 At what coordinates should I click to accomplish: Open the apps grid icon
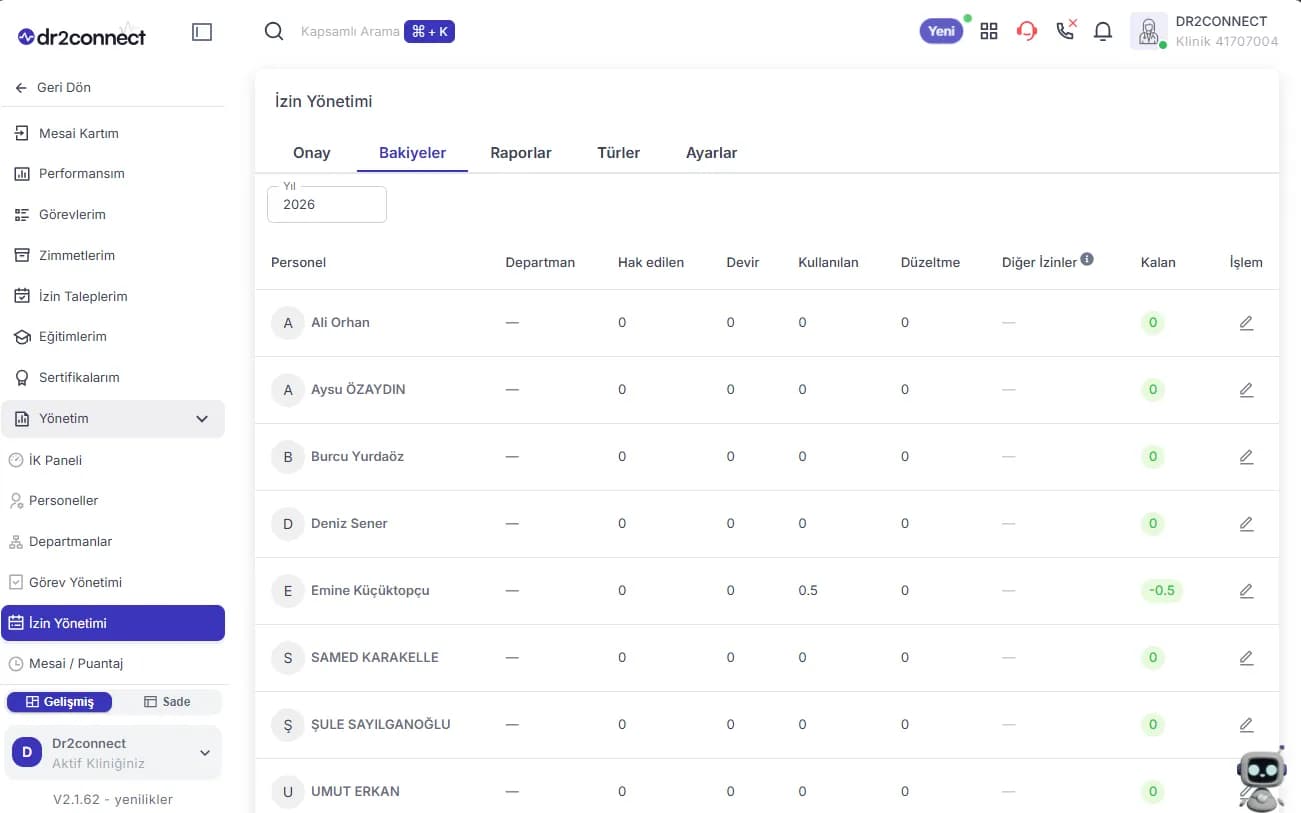[x=989, y=31]
